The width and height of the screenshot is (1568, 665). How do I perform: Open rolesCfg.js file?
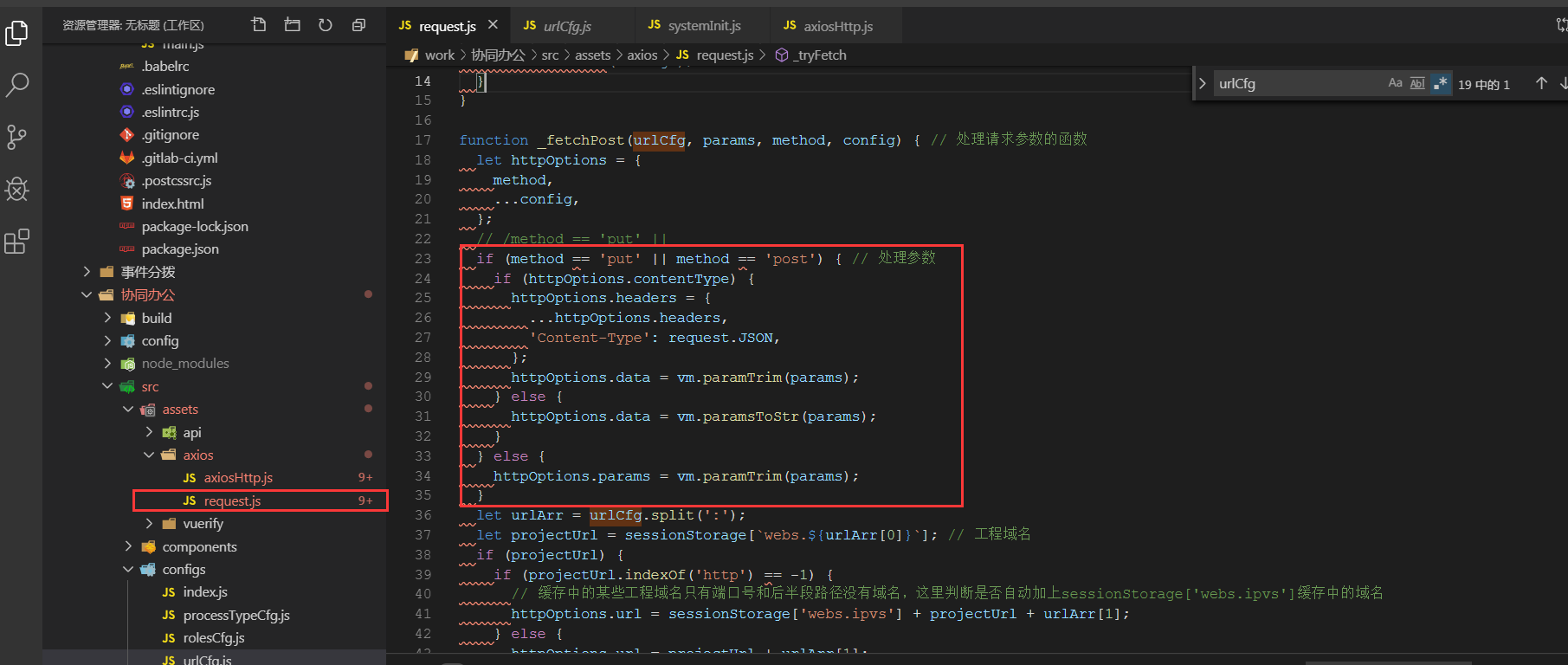[x=214, y=637]
